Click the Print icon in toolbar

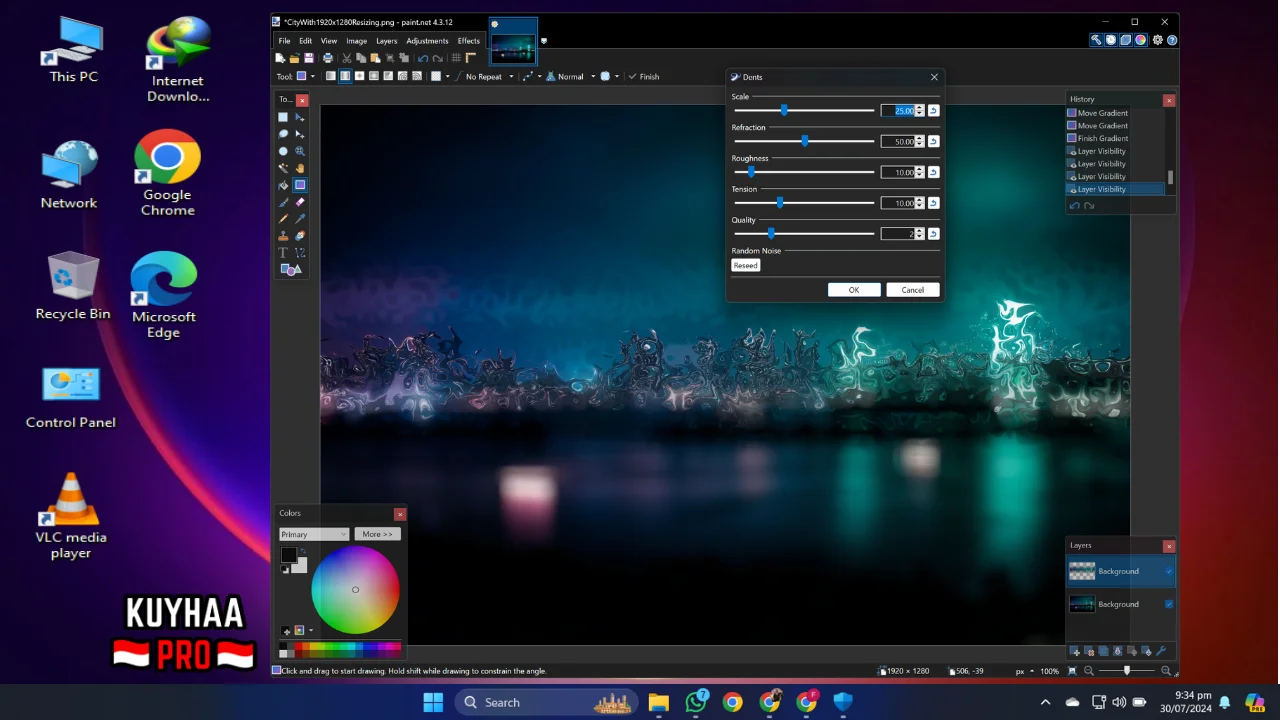(328, 58)
